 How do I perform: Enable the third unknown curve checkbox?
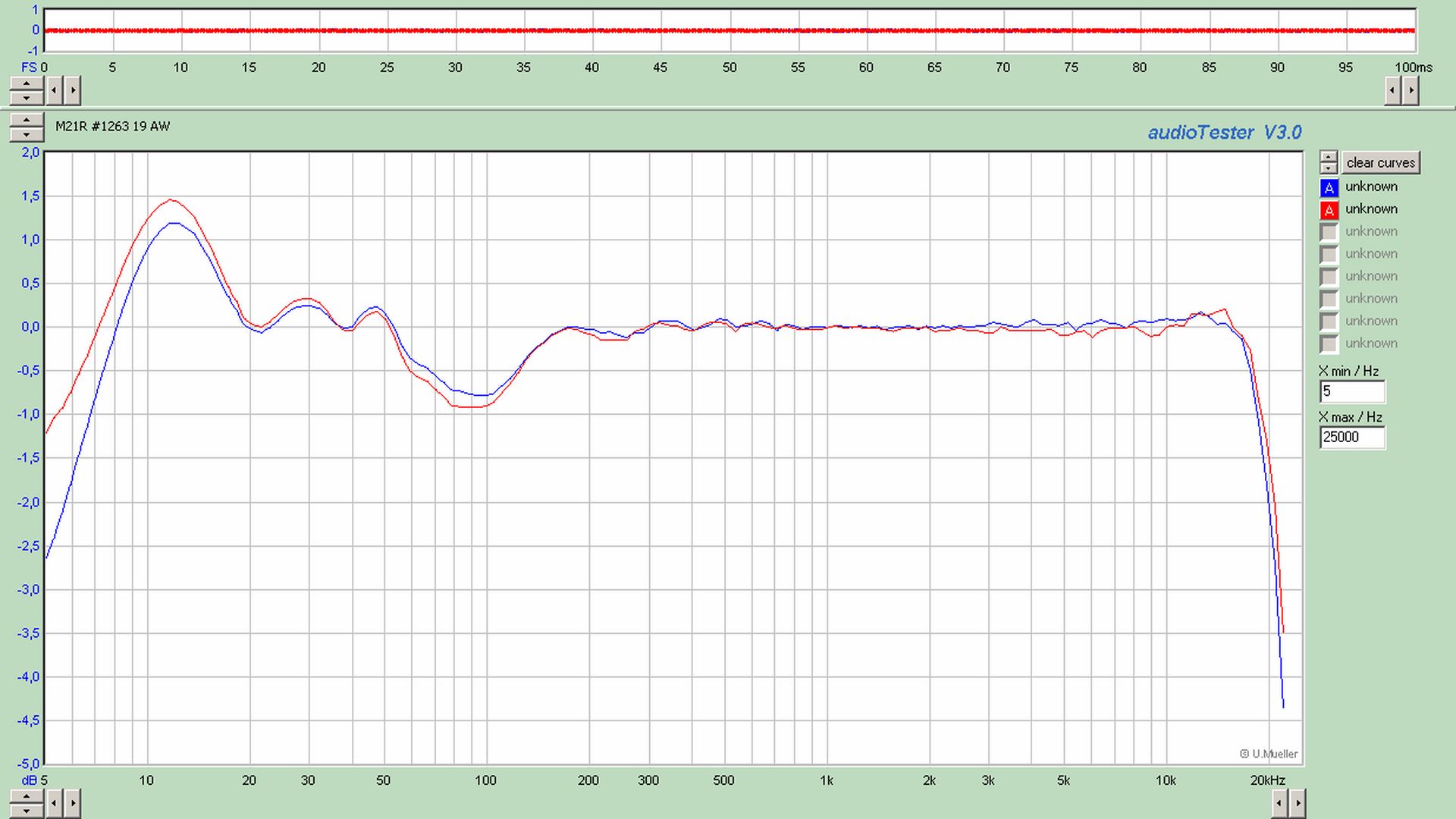pyautogui.click(x=1329, y=232)
